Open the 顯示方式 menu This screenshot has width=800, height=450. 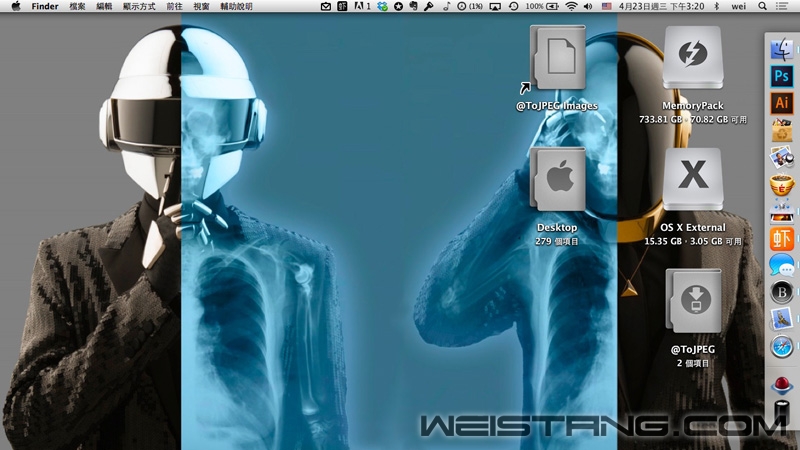tap(139, 6)
